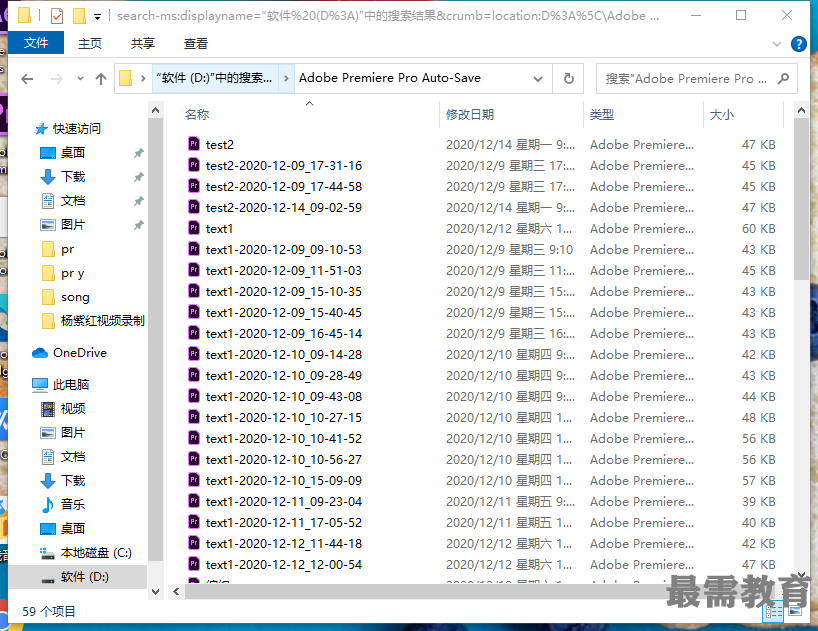This screenshot has width=818, height=631.
Task: Select file text1-2020-12-10_09-43-08
Action: [x=283, y=396]
